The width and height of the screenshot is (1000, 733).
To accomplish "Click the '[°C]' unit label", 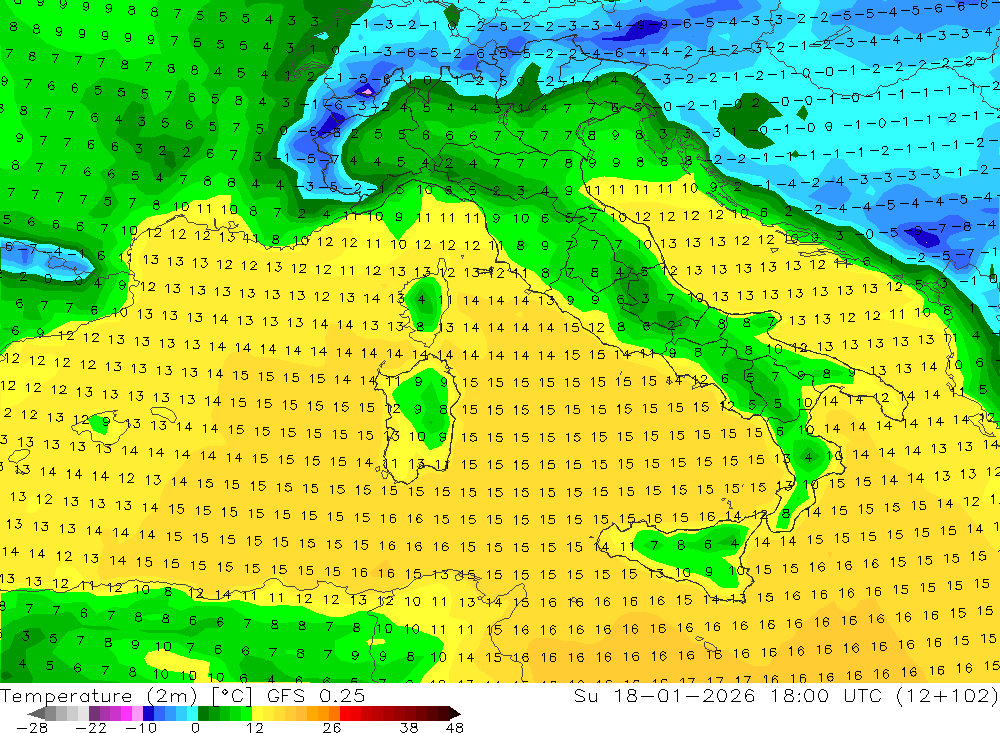I will [232, 696].
